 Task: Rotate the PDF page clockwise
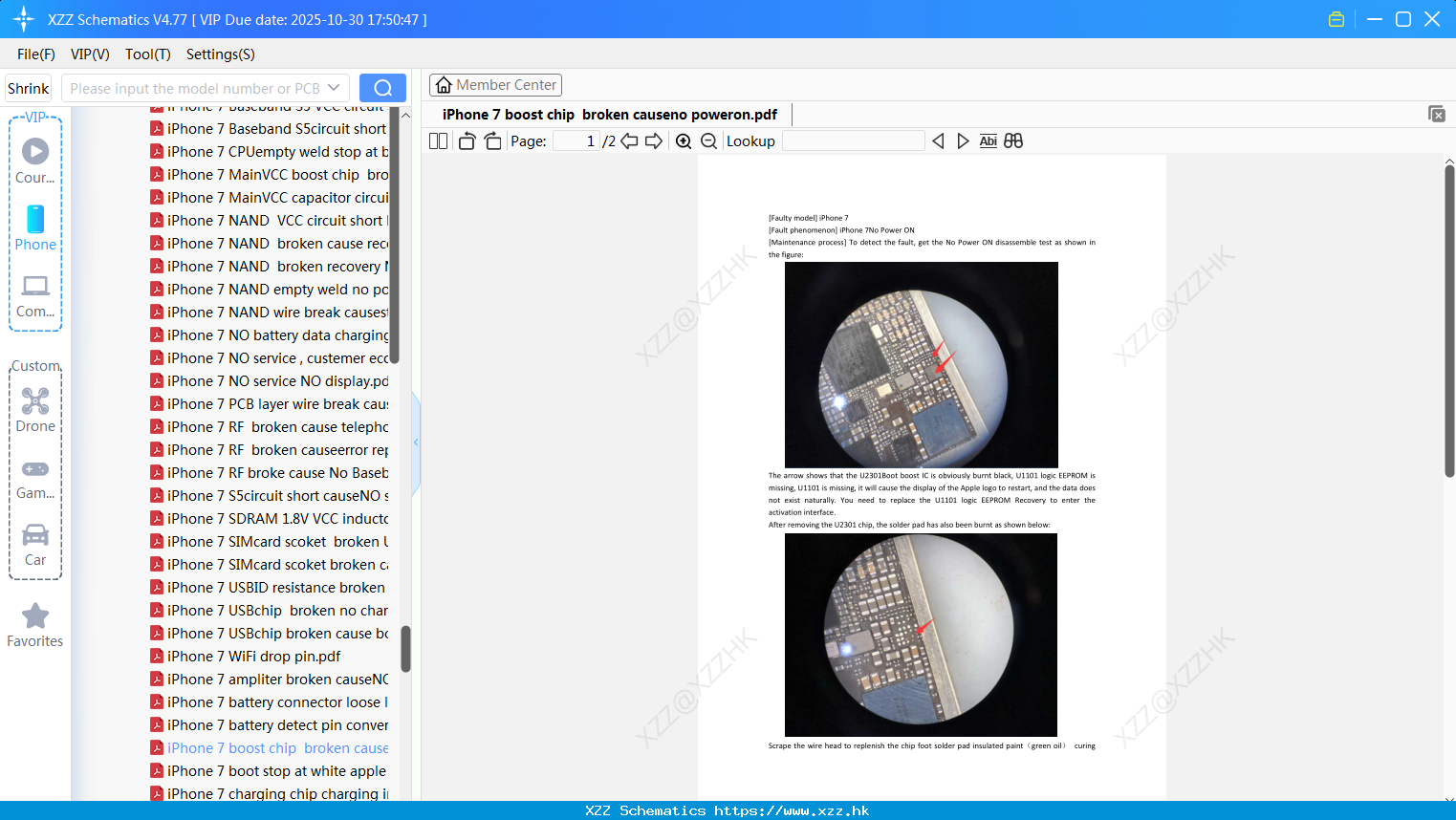click(492, 141)
